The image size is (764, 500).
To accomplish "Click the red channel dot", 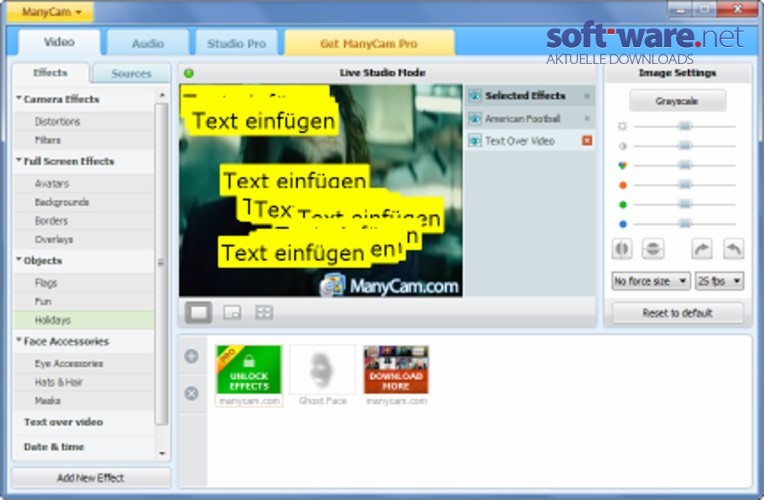I will click(622, 185).
